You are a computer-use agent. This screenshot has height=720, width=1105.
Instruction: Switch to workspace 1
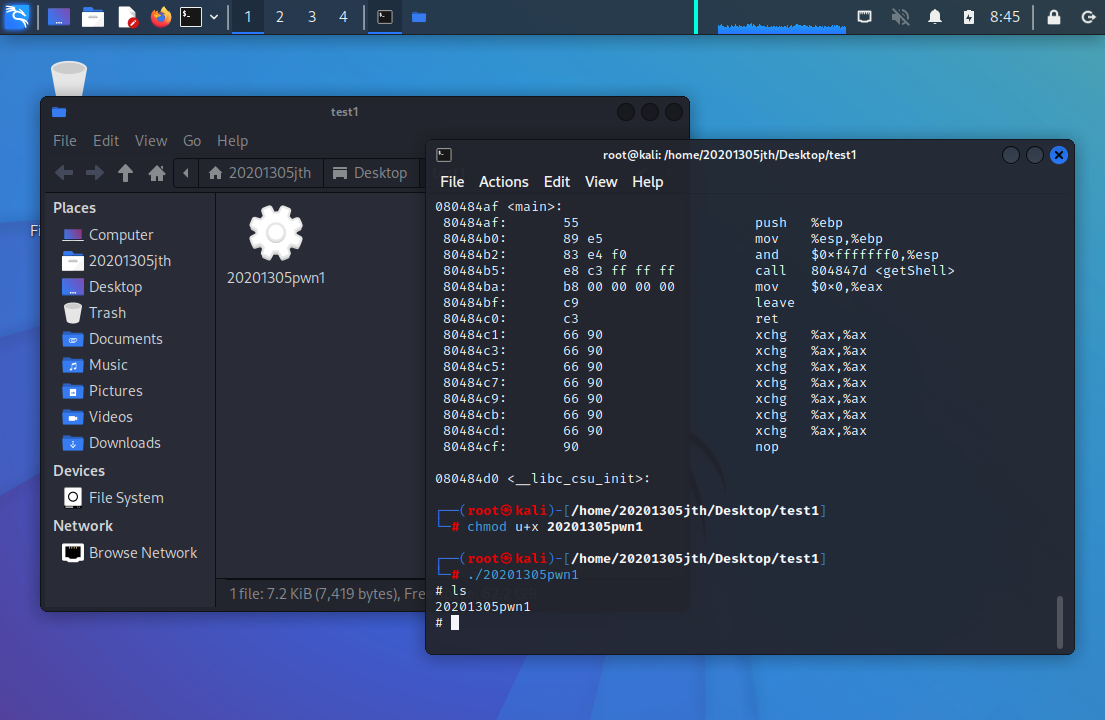click(x=247, y=17)
